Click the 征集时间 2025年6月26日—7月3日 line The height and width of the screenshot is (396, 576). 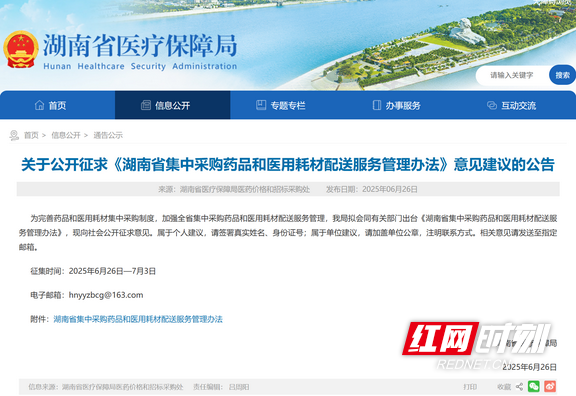(x=93, y=271)
